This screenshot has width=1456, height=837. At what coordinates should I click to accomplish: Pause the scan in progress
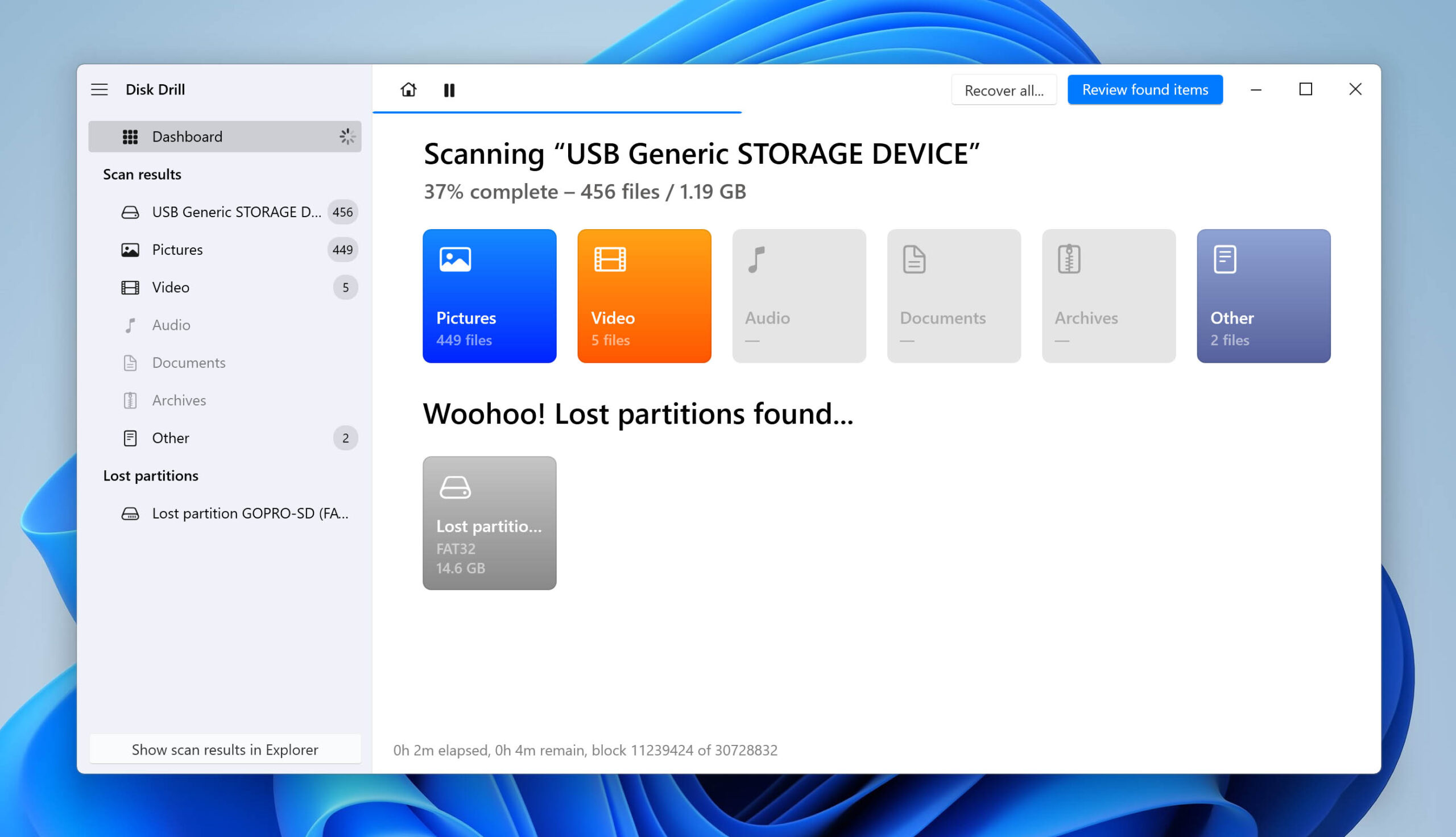[x=449, y=90]
